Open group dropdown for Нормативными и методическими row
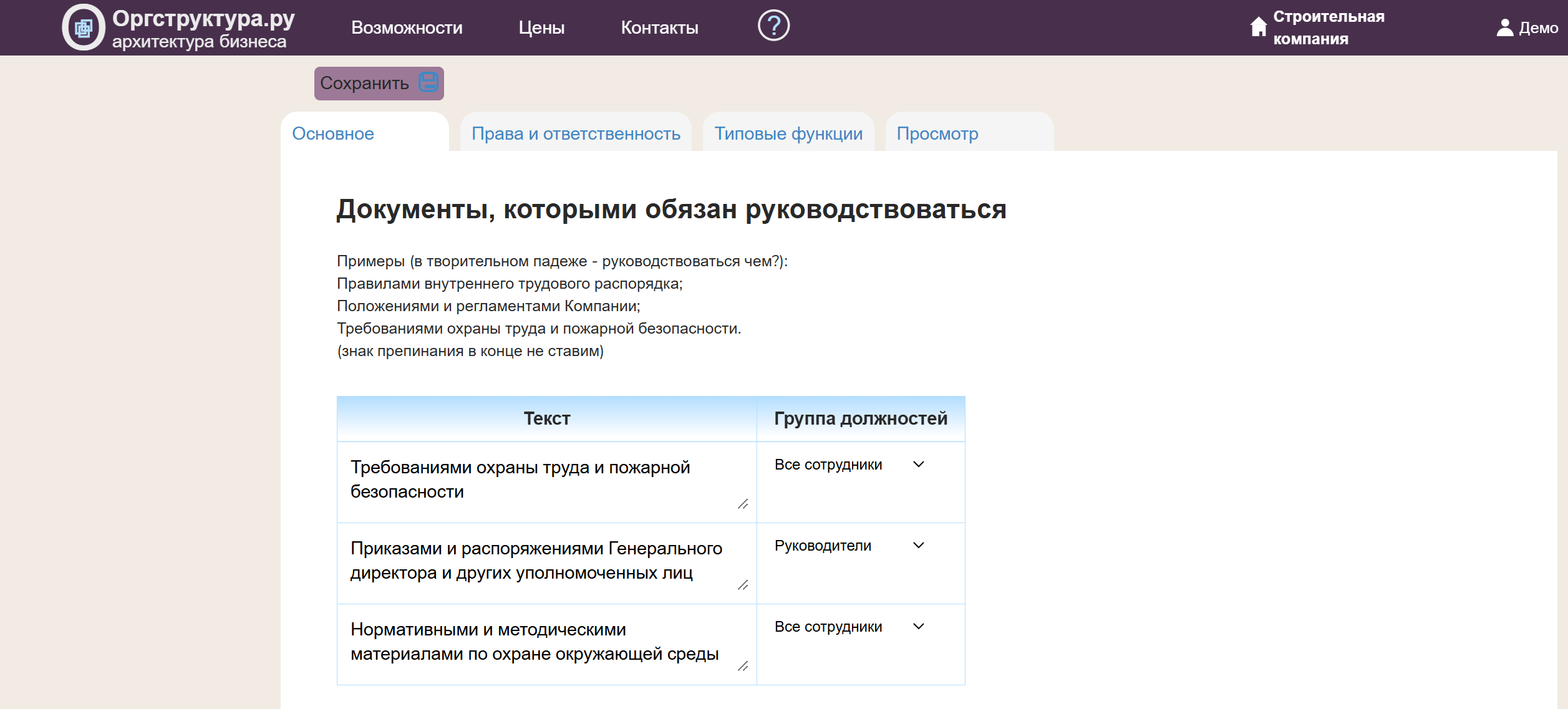Image resolution: width=1568 pixels, height=709 pixels. [x=849, y=627]
